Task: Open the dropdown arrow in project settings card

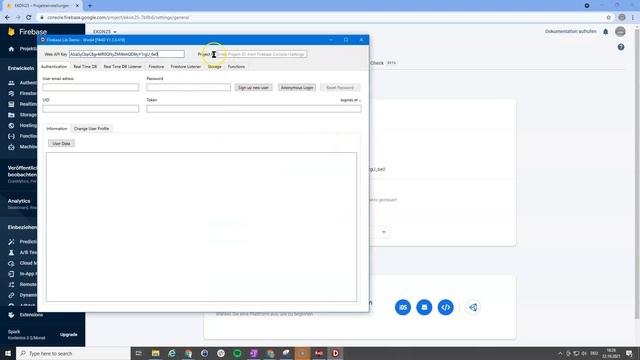Action: (384, 232)
